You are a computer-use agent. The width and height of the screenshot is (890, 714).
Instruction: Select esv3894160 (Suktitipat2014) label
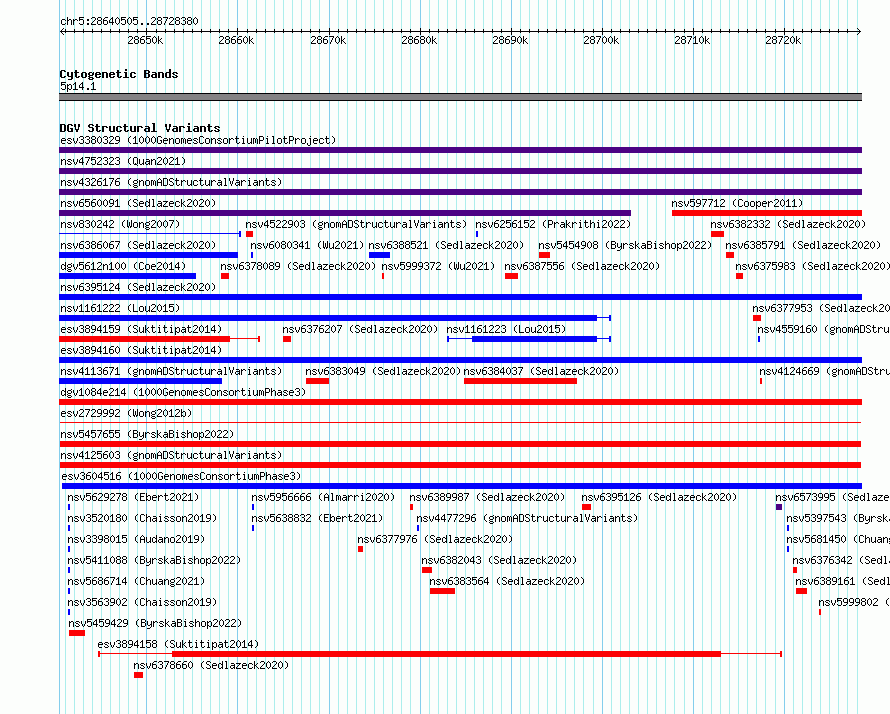(x=141, y=350)
